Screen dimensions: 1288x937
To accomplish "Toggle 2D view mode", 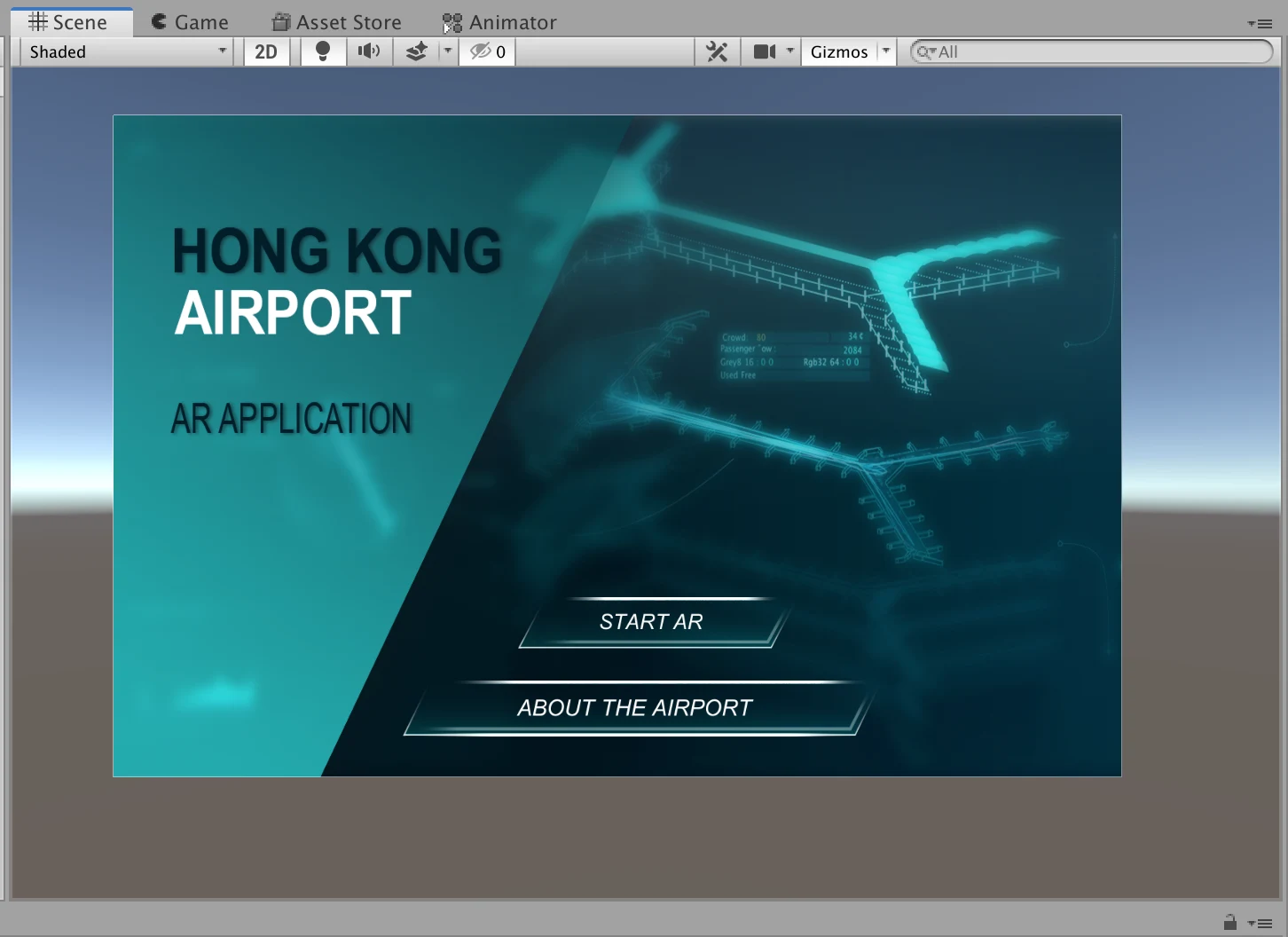I will pyautogui.click(x=266, y=51).
